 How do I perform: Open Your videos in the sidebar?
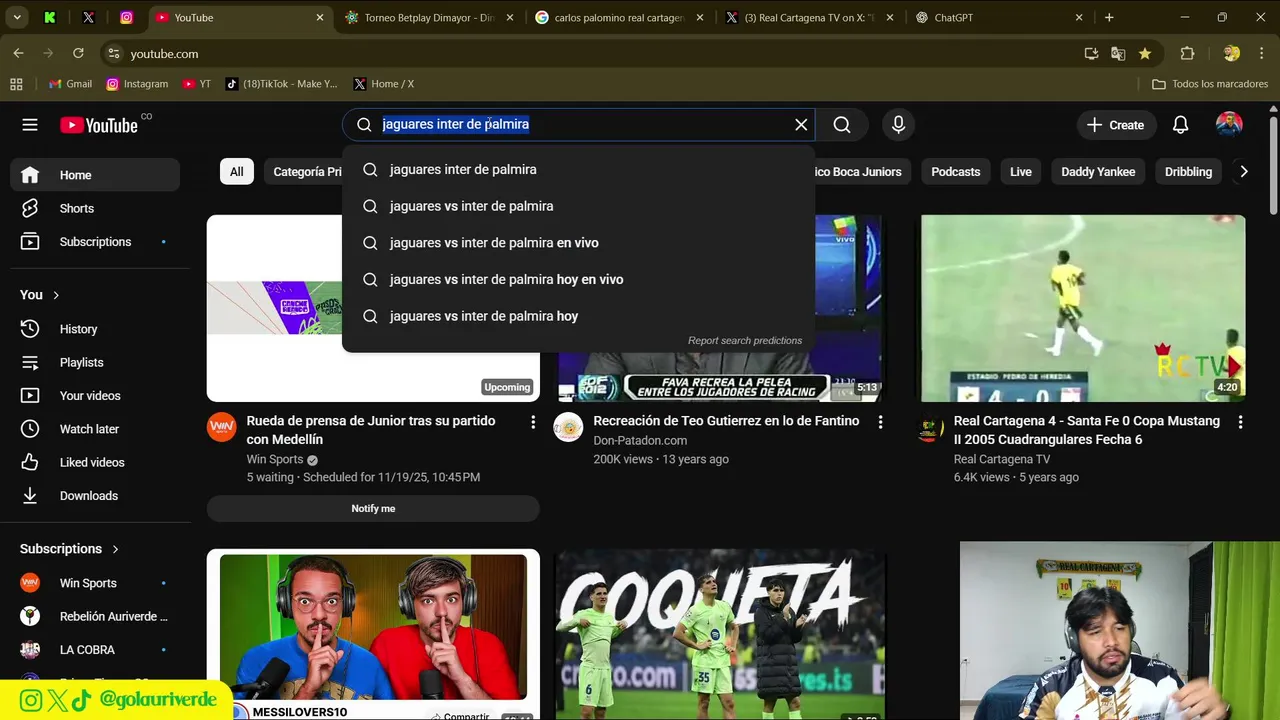[95, 396]
